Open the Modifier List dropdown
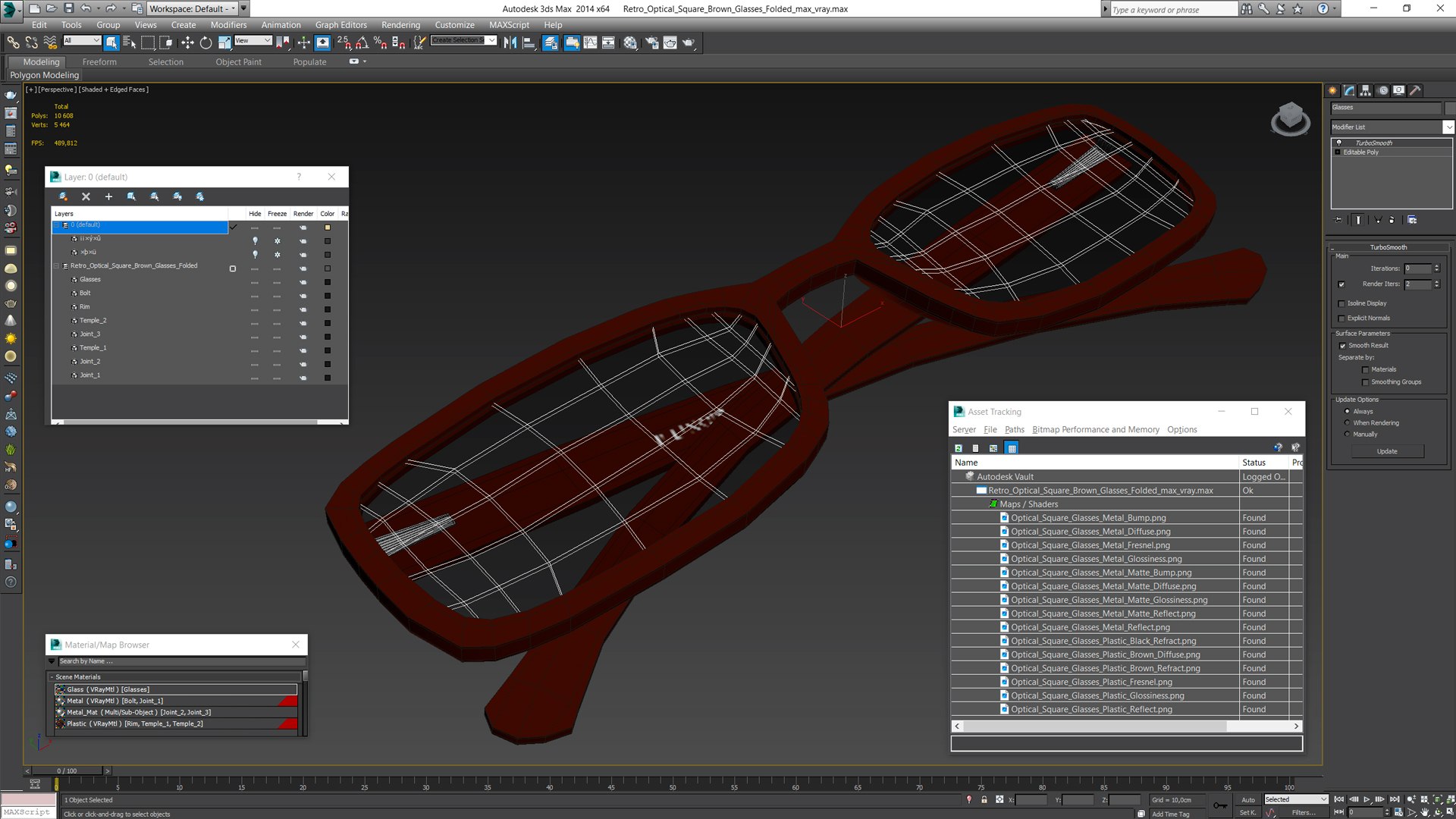1456x819 pixels. (1392, 127)
